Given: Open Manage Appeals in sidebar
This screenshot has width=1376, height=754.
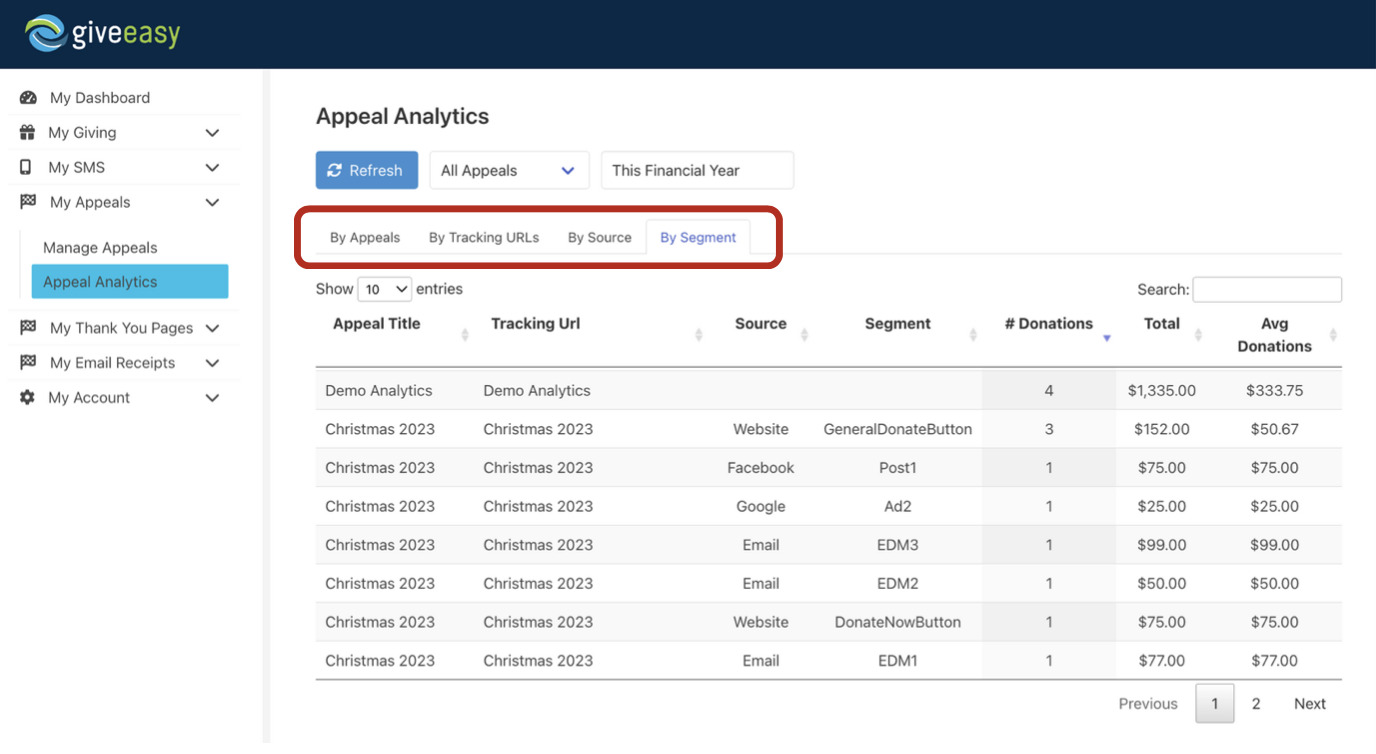Looking at the screenshot, I should pyautogui.click(x=100, y=248).
